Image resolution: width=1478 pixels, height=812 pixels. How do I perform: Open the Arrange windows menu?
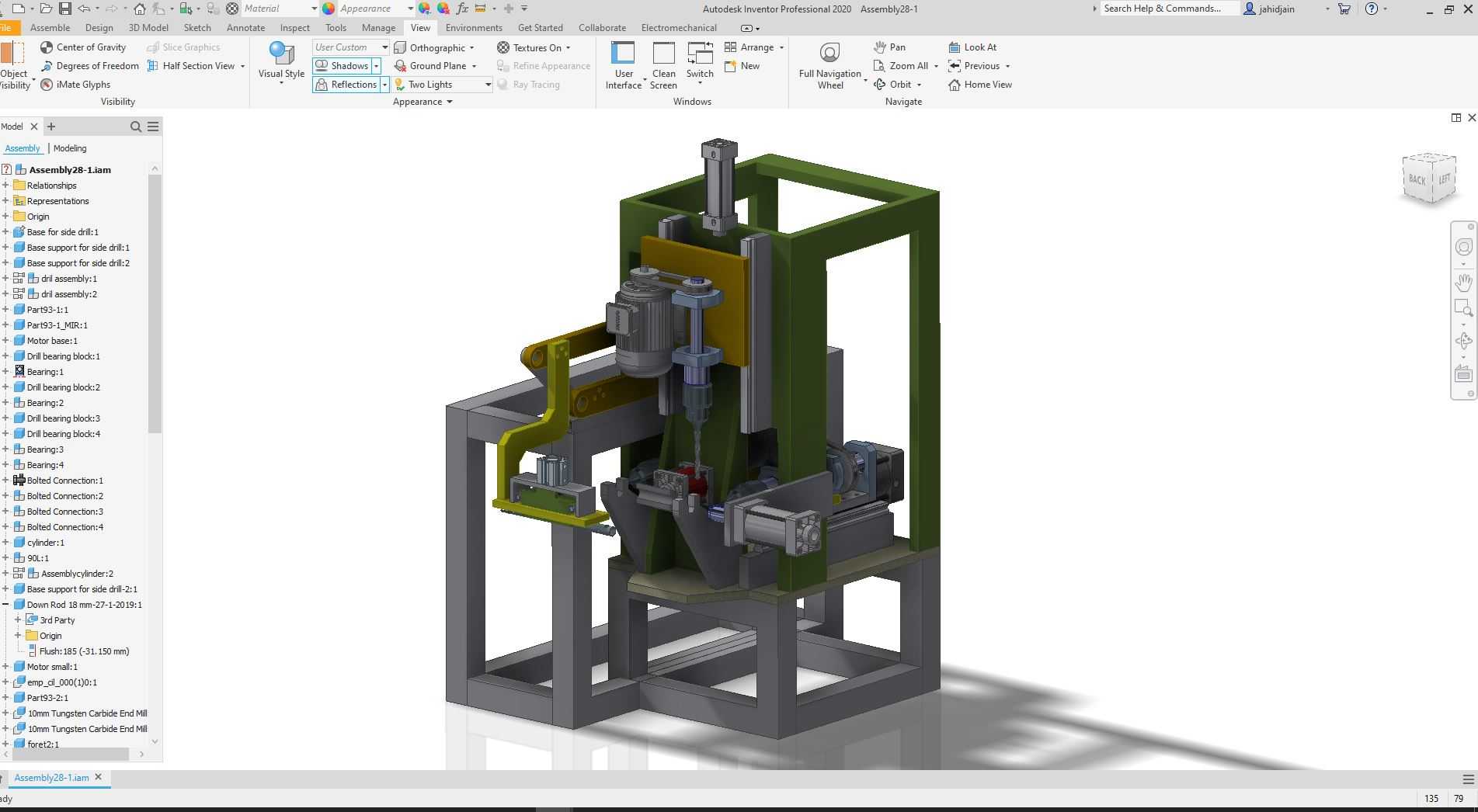tap(753, 47)
